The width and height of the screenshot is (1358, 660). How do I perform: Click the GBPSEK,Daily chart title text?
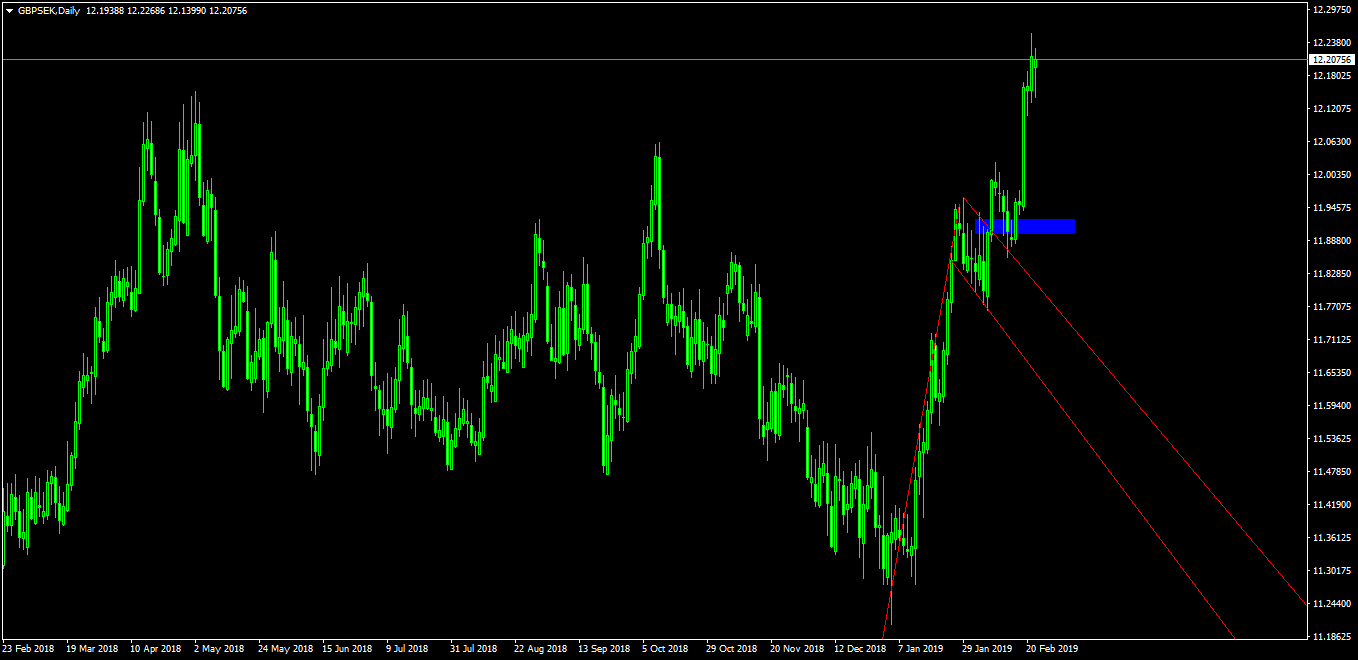click(x=49, y=10)
